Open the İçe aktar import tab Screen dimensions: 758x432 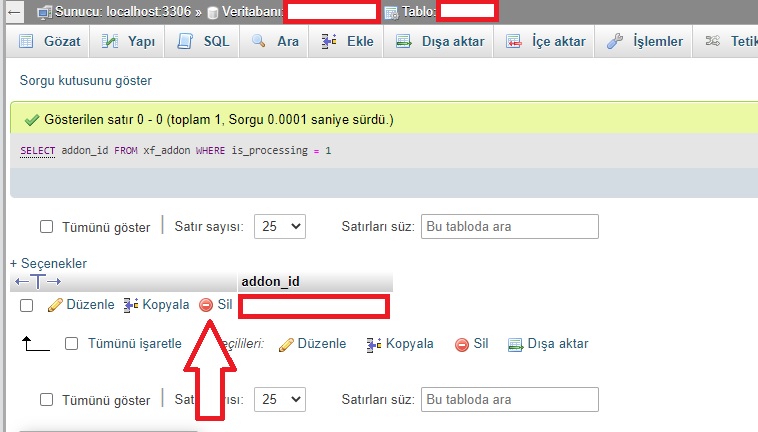[546, 42]
